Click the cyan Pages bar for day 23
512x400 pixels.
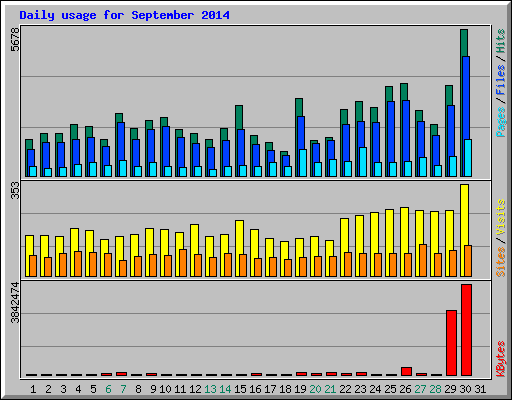click(x=363, y=162)
